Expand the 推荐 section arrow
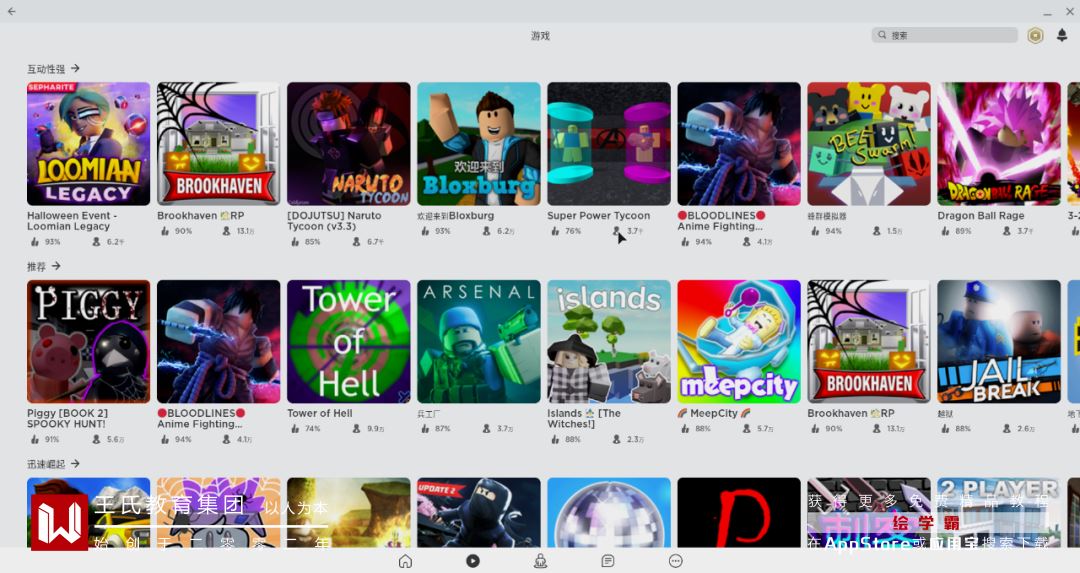The width and height of the screenshot is (1080, 573). click(56, 266)
